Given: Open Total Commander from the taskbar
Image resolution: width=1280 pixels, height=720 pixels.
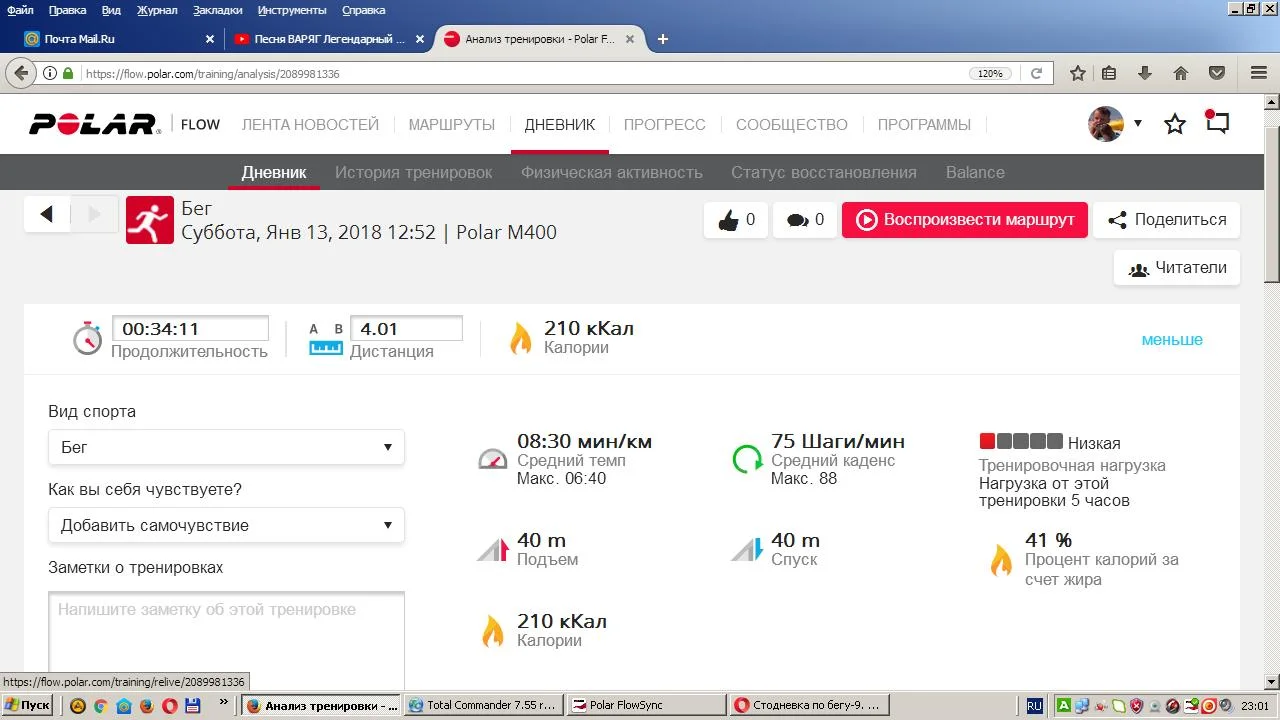Looking at the screenshot, I should click(x=484, y=705).
